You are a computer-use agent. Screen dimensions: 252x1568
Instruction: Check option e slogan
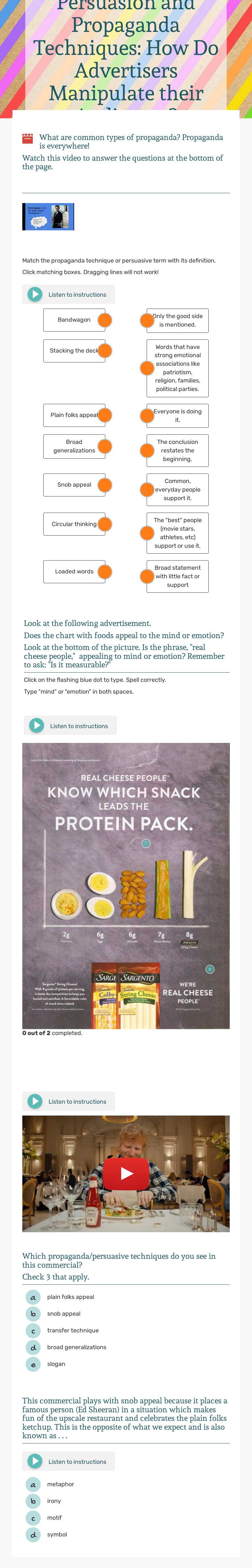click(33, 1364)
